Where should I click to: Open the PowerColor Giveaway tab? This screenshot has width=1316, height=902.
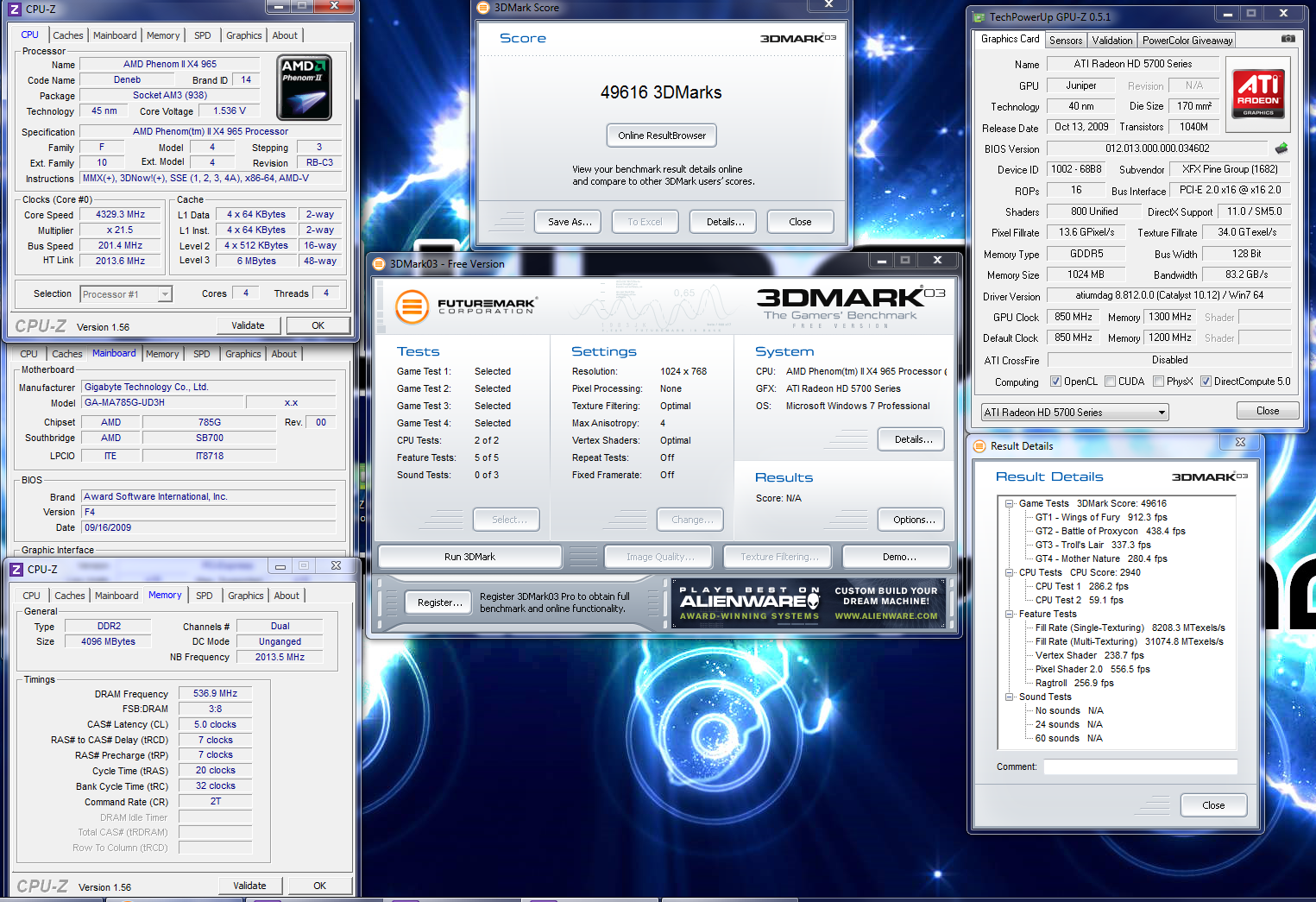(x=1187, y=41)
